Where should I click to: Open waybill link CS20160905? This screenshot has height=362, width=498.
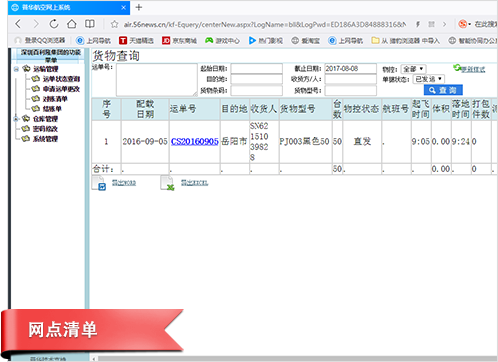(194, 142)
